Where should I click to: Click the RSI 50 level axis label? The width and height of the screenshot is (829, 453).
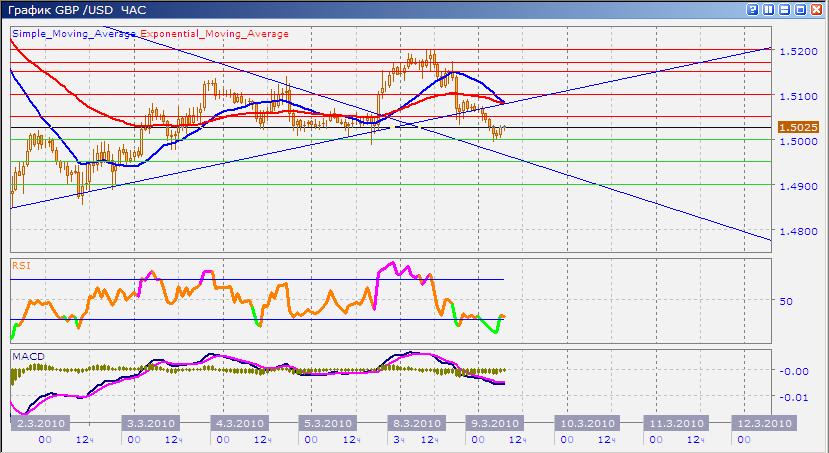786,301
